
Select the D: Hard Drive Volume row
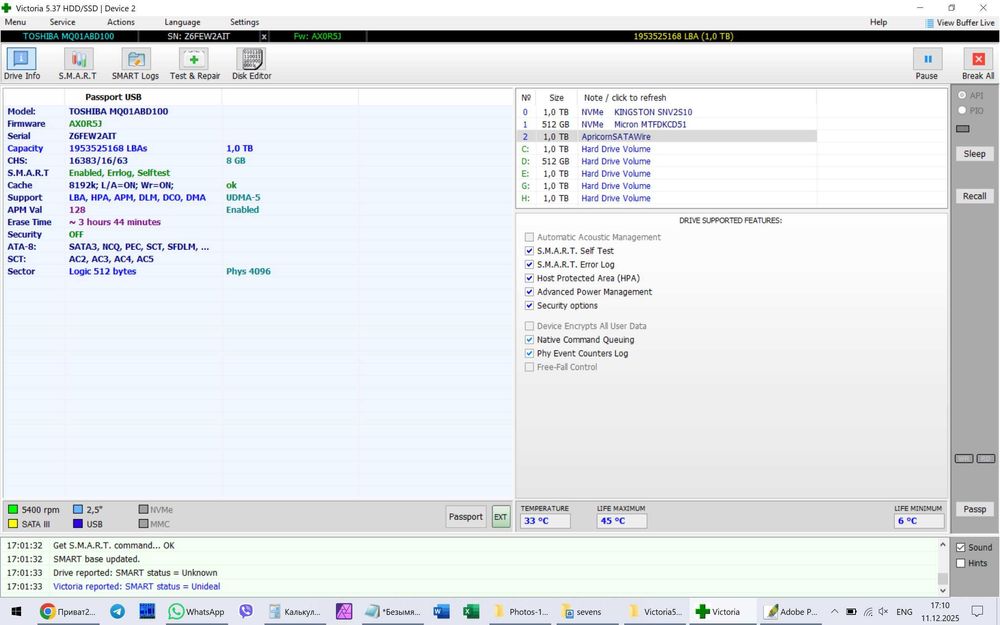pyautogui.click(x=666, y=161)
